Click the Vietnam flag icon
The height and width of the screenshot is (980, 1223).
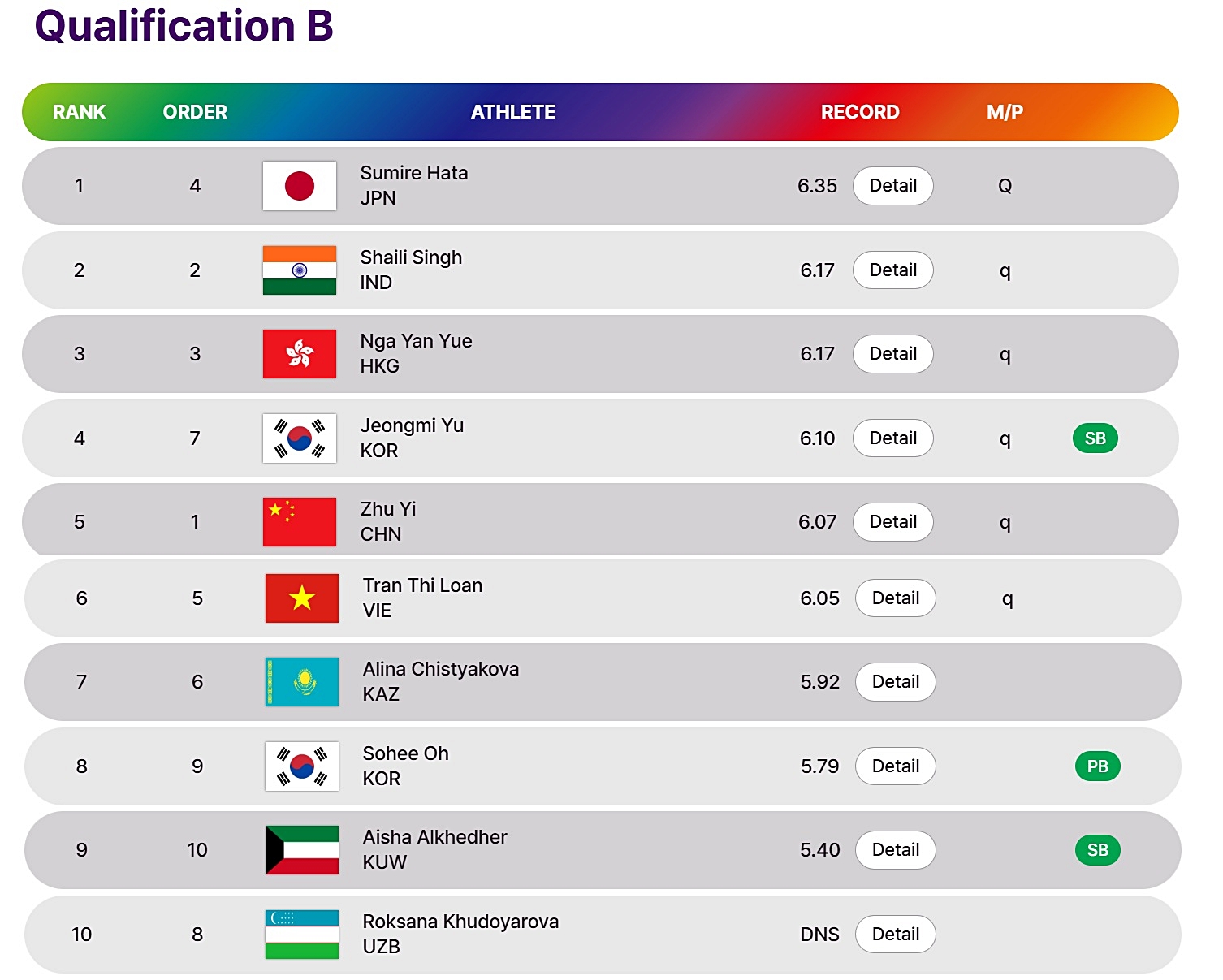click(302, 598)
